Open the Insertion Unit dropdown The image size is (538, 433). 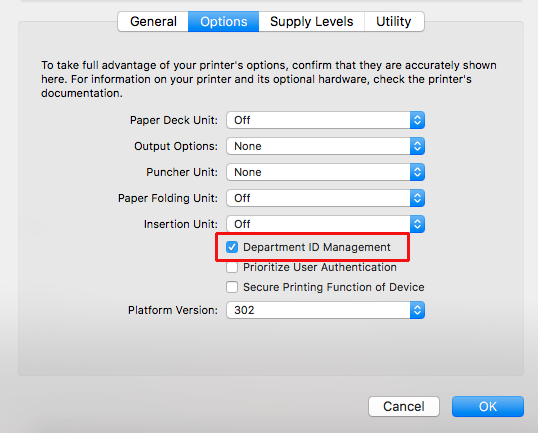click(325, 224)
